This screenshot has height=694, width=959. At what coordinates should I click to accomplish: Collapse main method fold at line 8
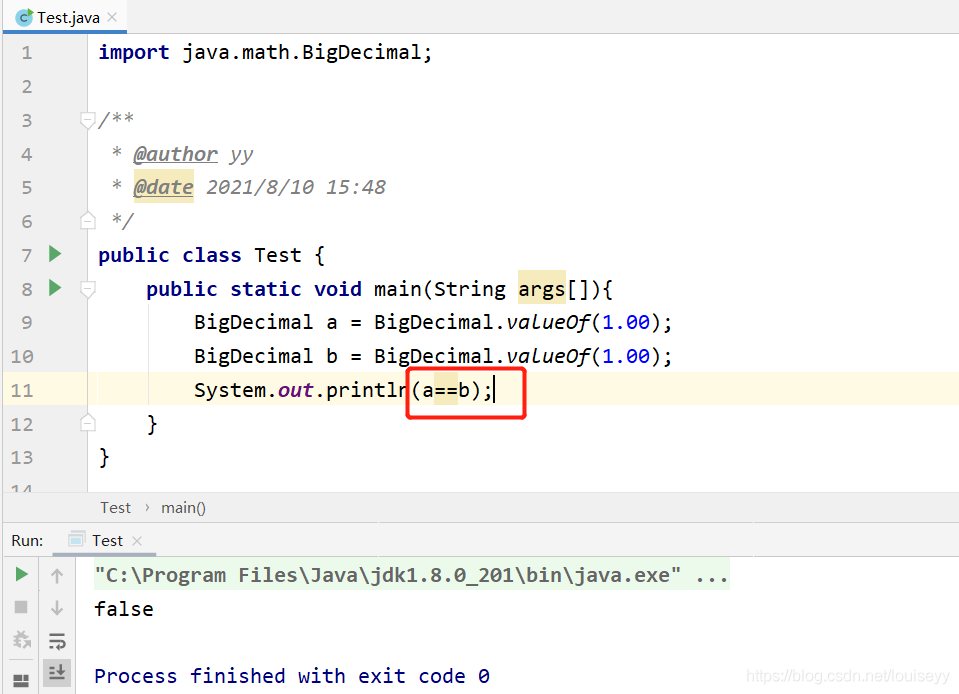tap(87, 289)
